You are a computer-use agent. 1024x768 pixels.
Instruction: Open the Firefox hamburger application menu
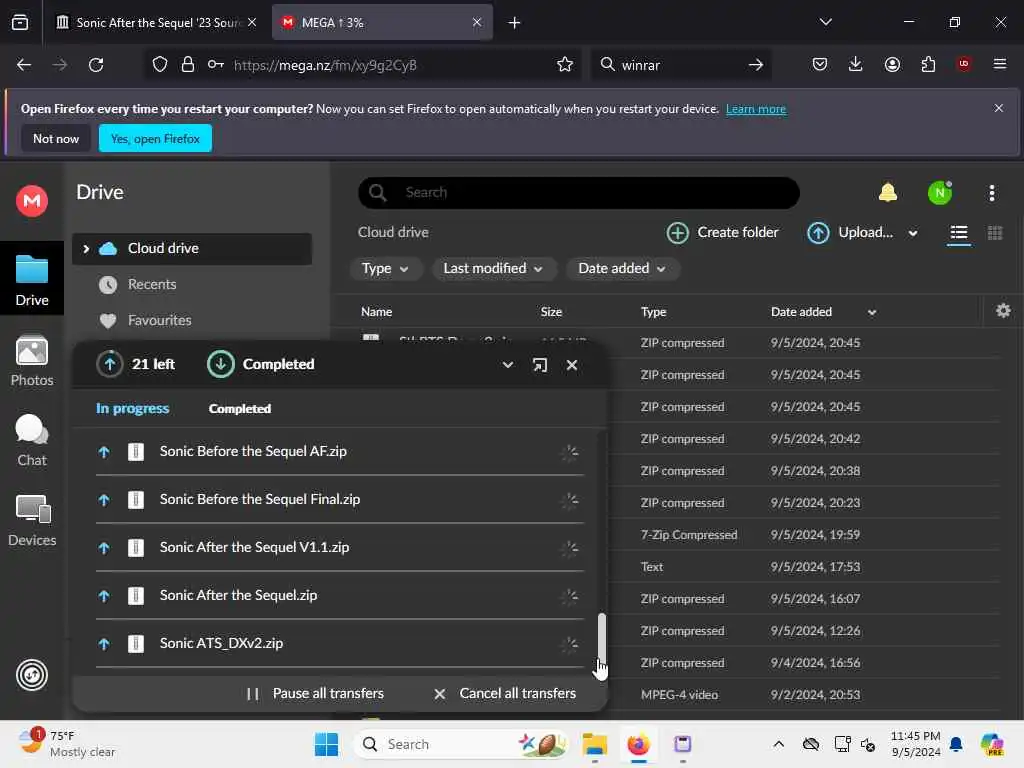click(x=1000, y=65)
